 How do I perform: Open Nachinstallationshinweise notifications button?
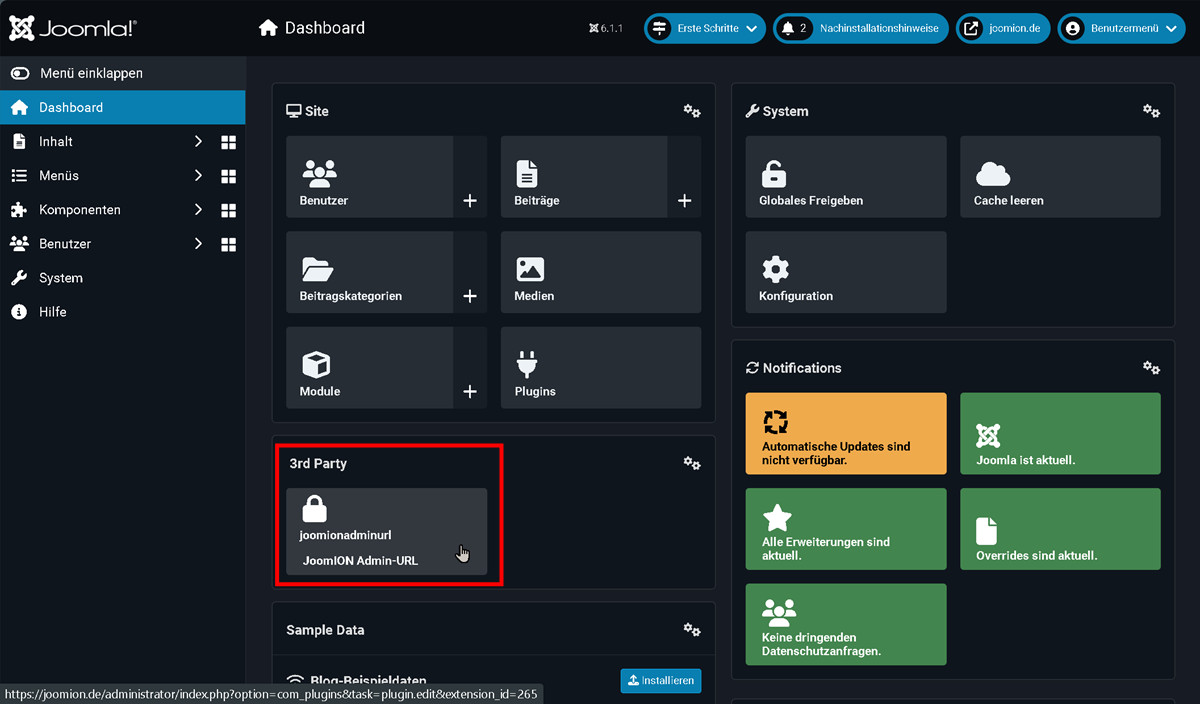pyautogui.click(x=861, y=28)
